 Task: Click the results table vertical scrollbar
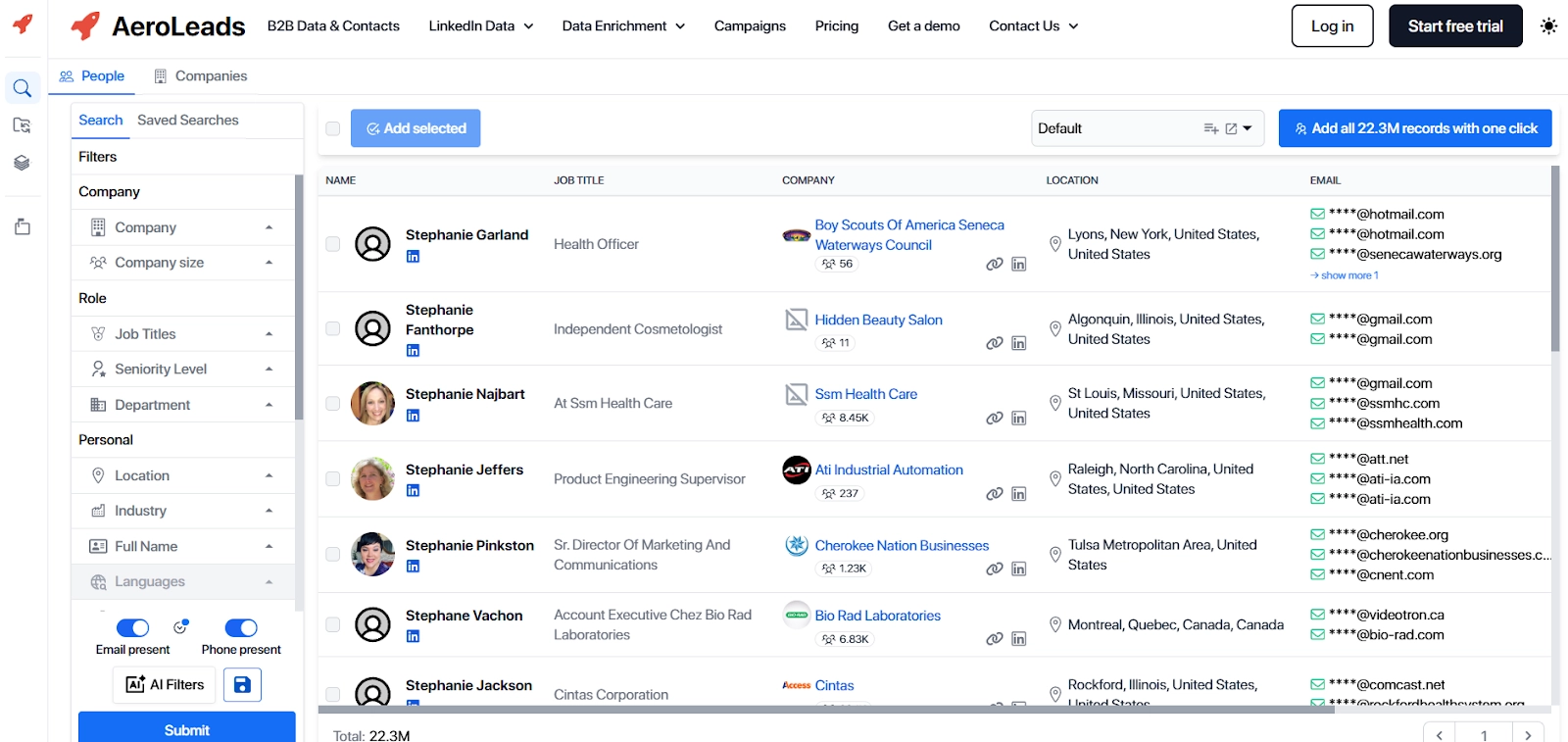1555,259
